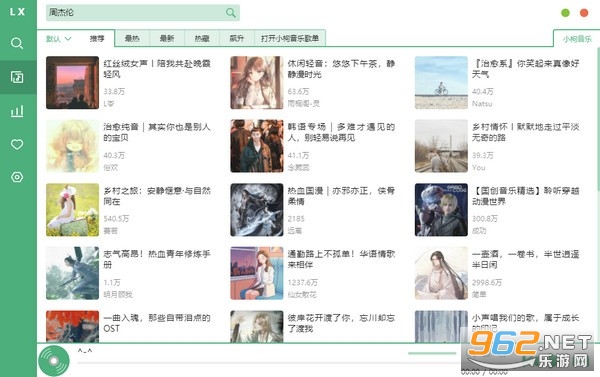Select the 最新 tab
Image resolution: width=600 pixels, height=377 pixels.
pos(167,38)
